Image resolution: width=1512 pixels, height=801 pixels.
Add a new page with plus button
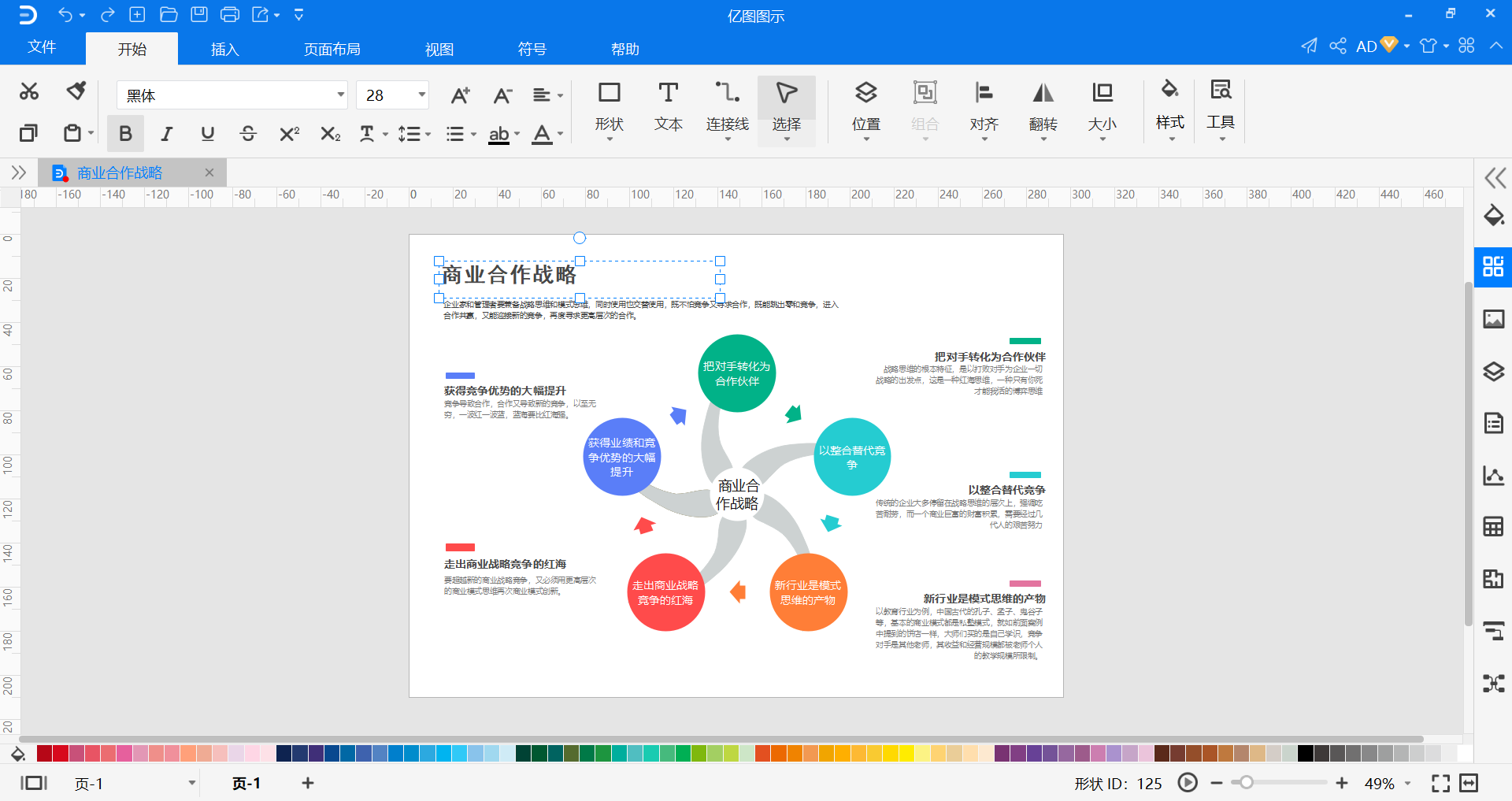pyautogui.click(x=308, y=783)
